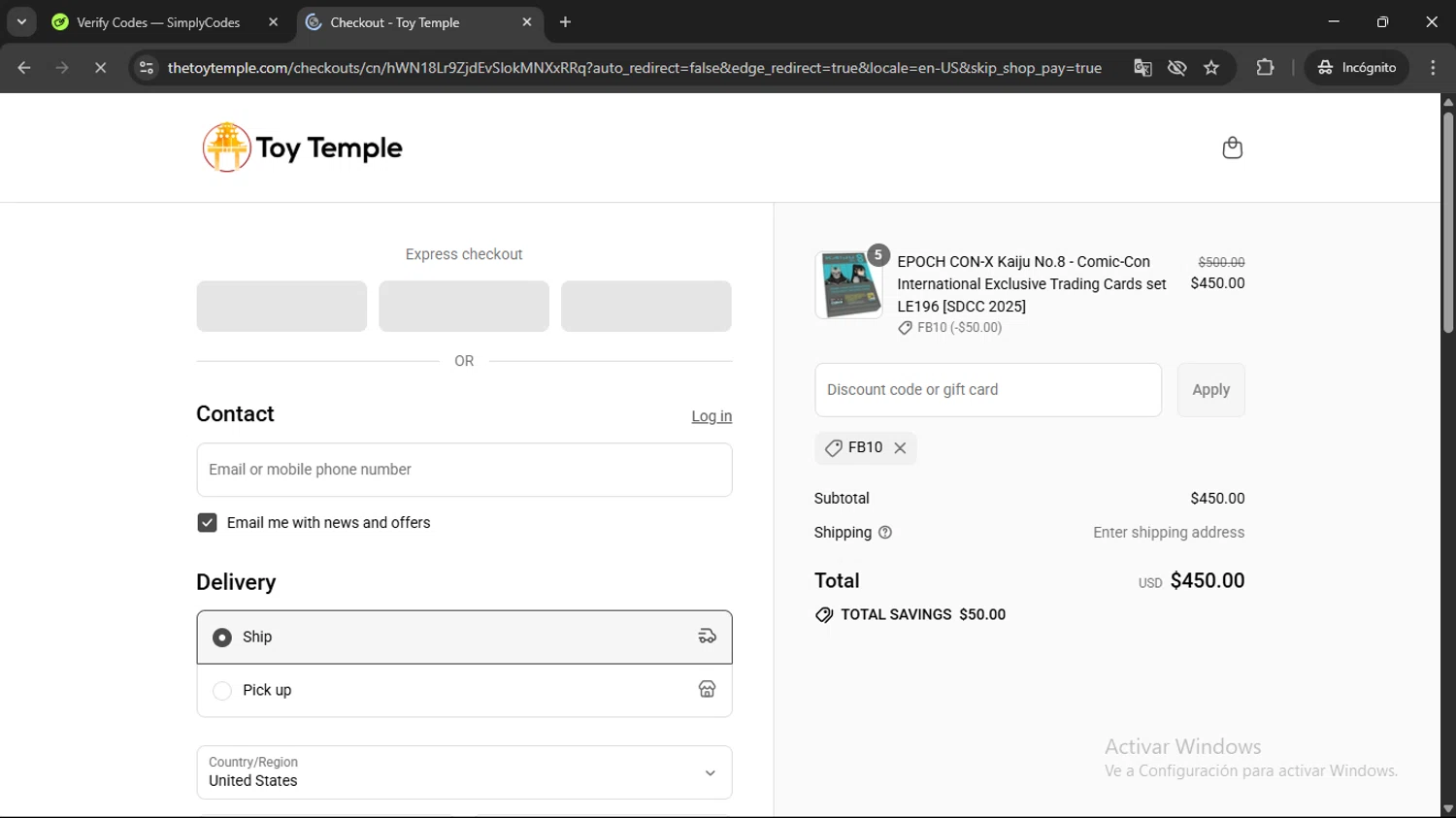Close the Checkout - Toy Temple tab

pyautogui.click(x=527, y=22)
